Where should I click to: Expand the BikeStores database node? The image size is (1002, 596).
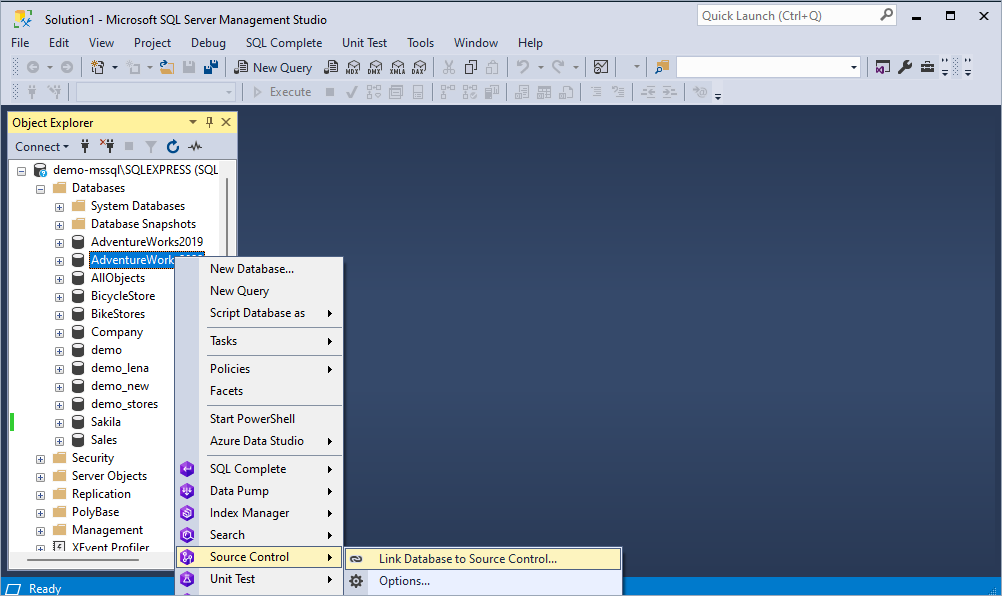tap(59, 315)
